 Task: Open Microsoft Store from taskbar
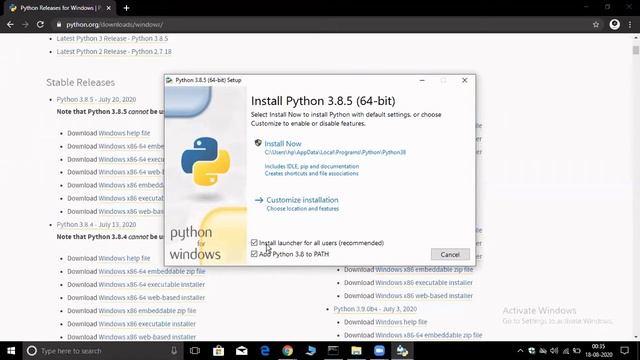(218, 351)
